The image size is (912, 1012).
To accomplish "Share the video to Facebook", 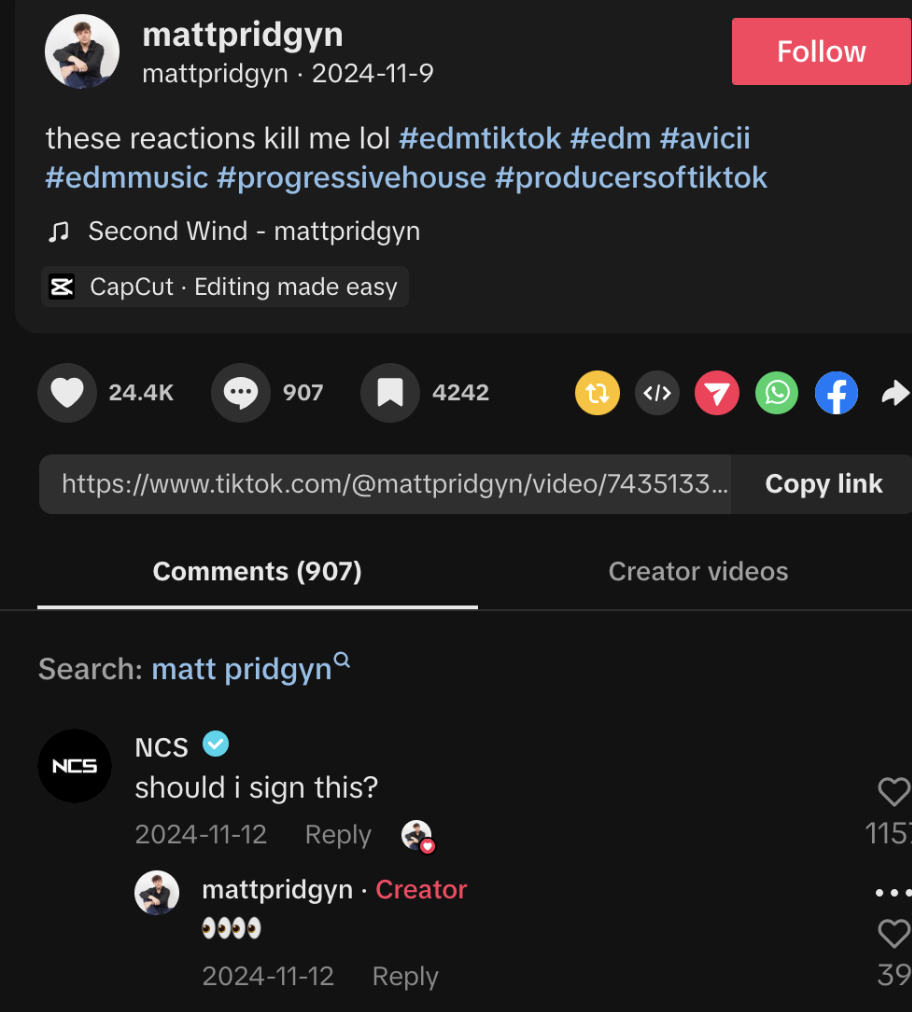I will (x=836, y=393).
